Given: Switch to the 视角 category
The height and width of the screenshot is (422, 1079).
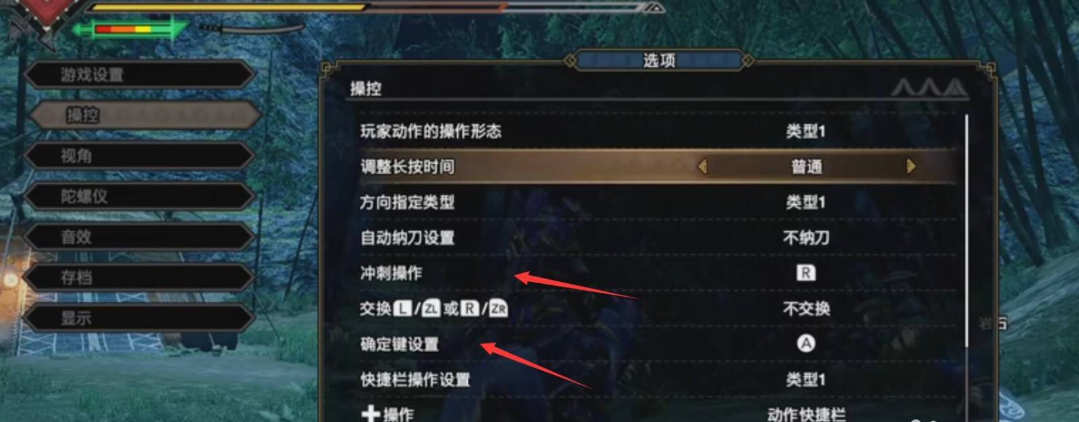Looking at the screenshot, I should (x=140, y=156).
